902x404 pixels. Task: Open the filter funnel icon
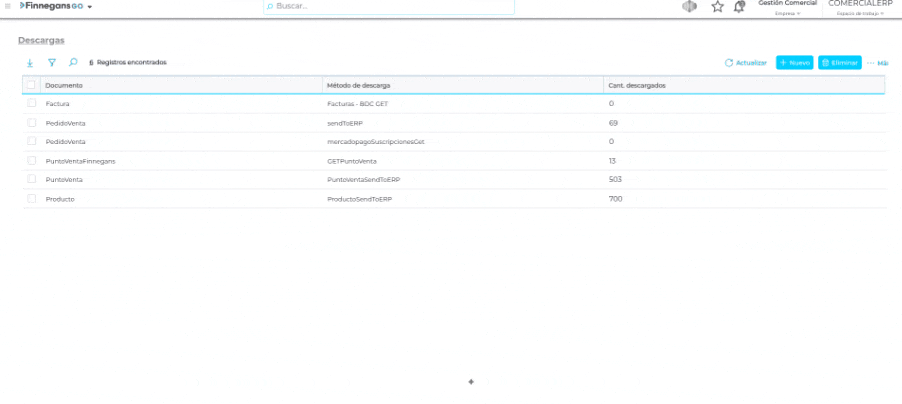(52, 63)
